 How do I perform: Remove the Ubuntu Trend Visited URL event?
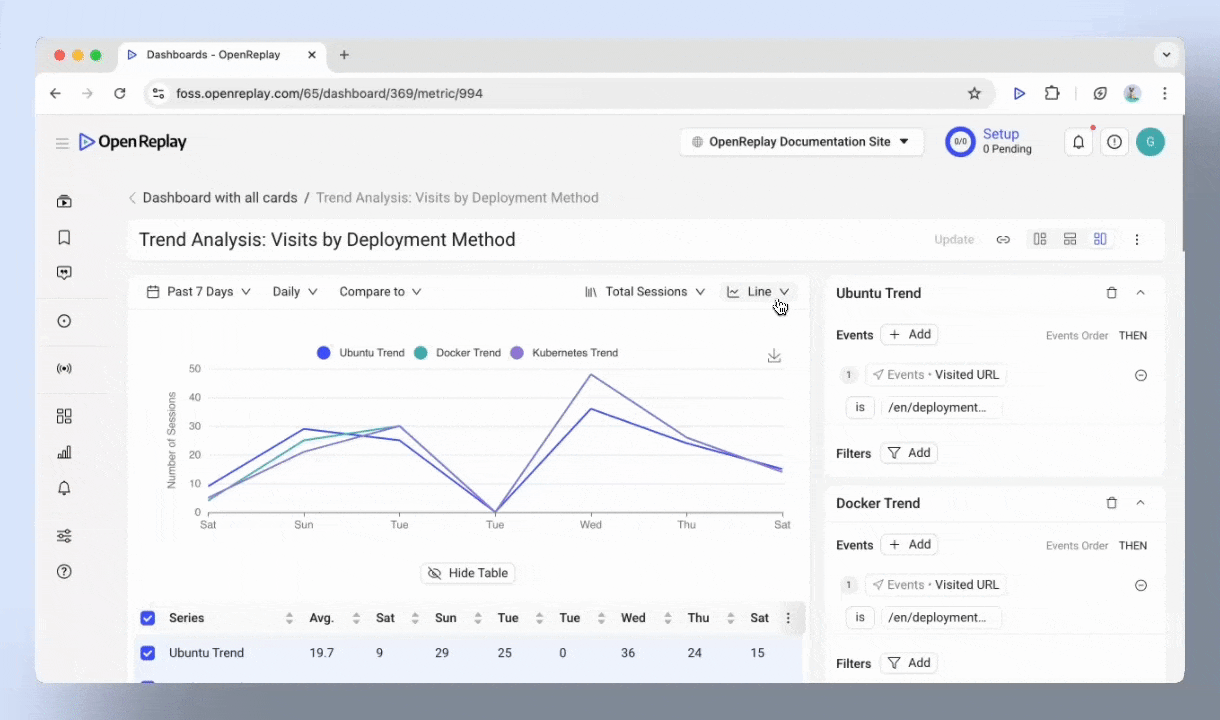click(x=1140, y=375)
